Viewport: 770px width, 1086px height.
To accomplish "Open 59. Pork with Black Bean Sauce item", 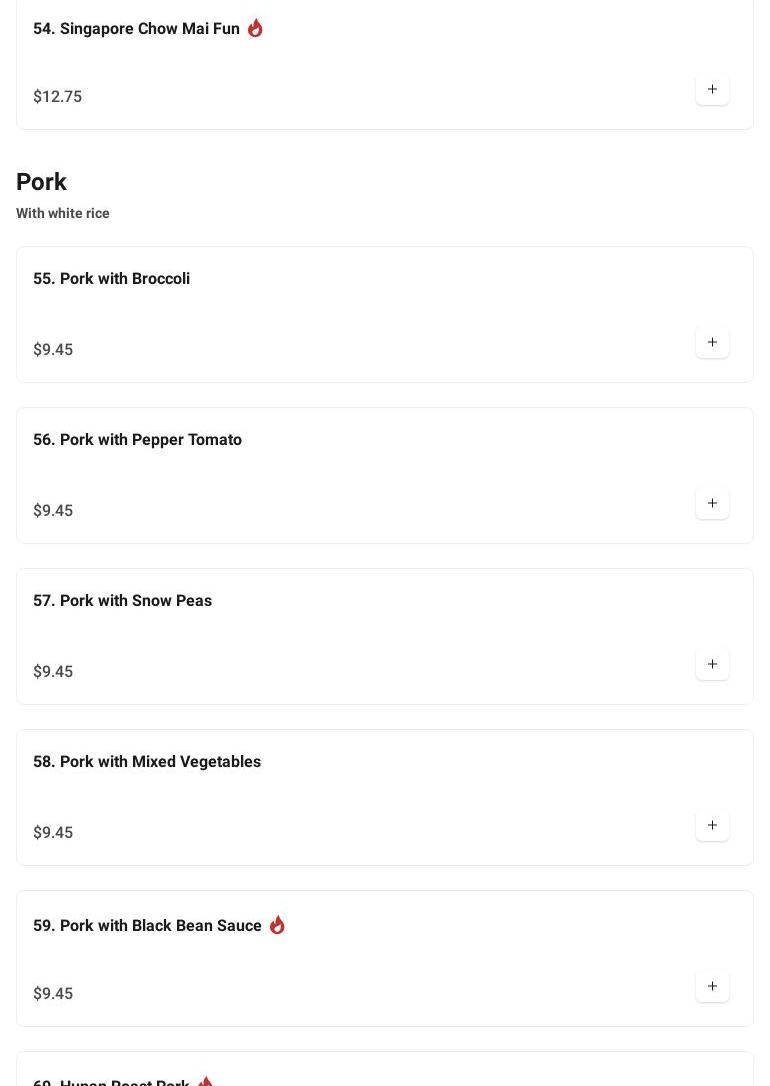I will click(x=147, y=926).
